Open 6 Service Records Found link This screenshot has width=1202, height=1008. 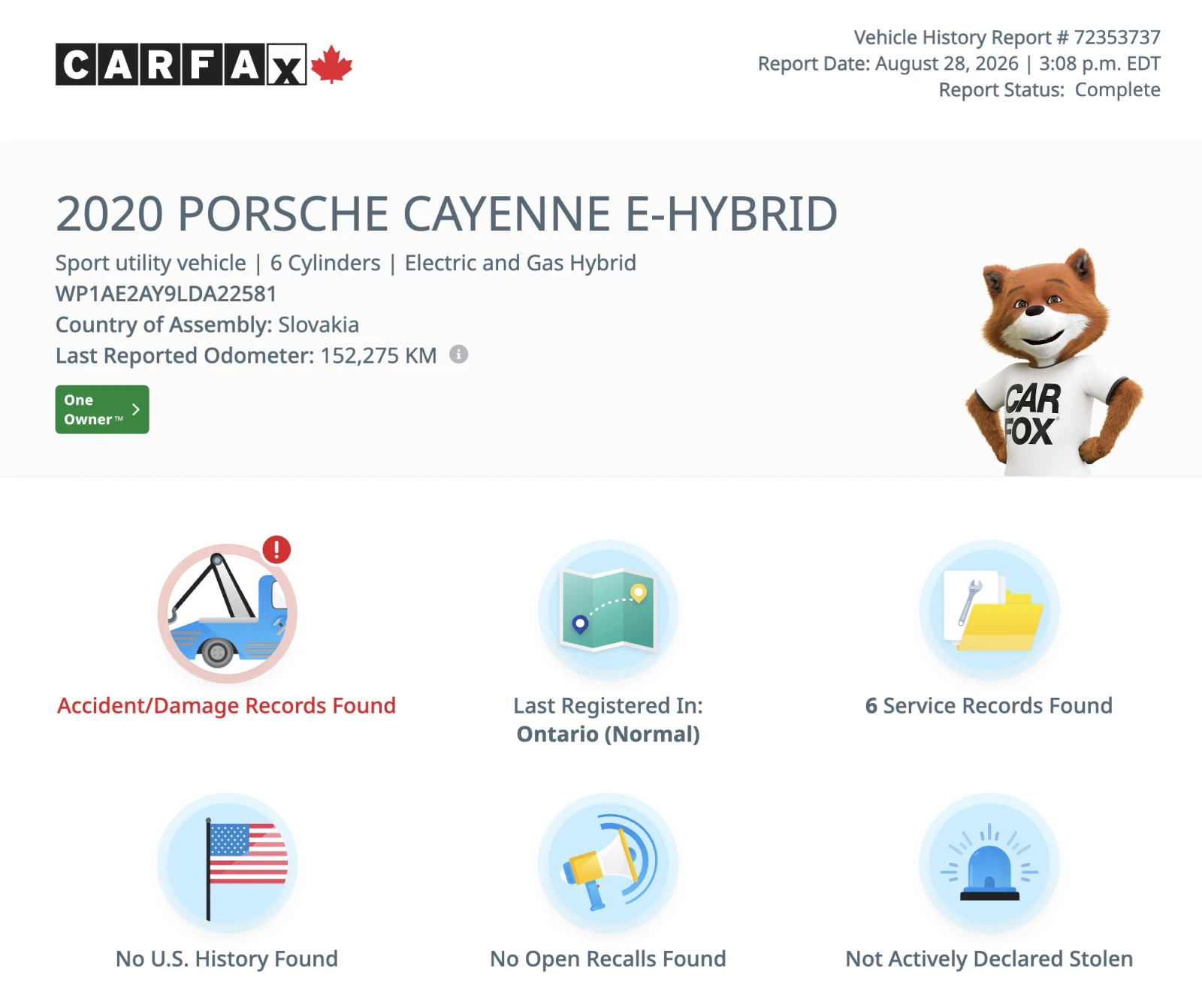[989, 706]
